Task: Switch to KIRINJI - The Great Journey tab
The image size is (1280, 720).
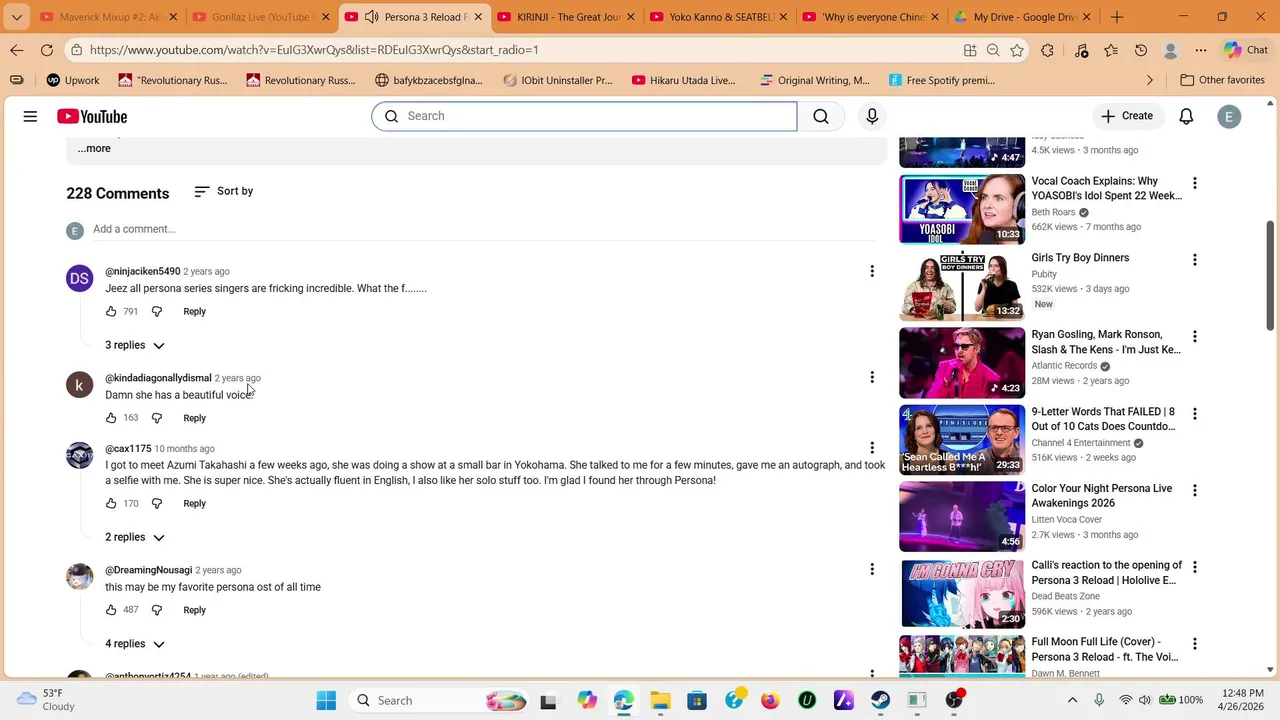Action: pos(565,17)
